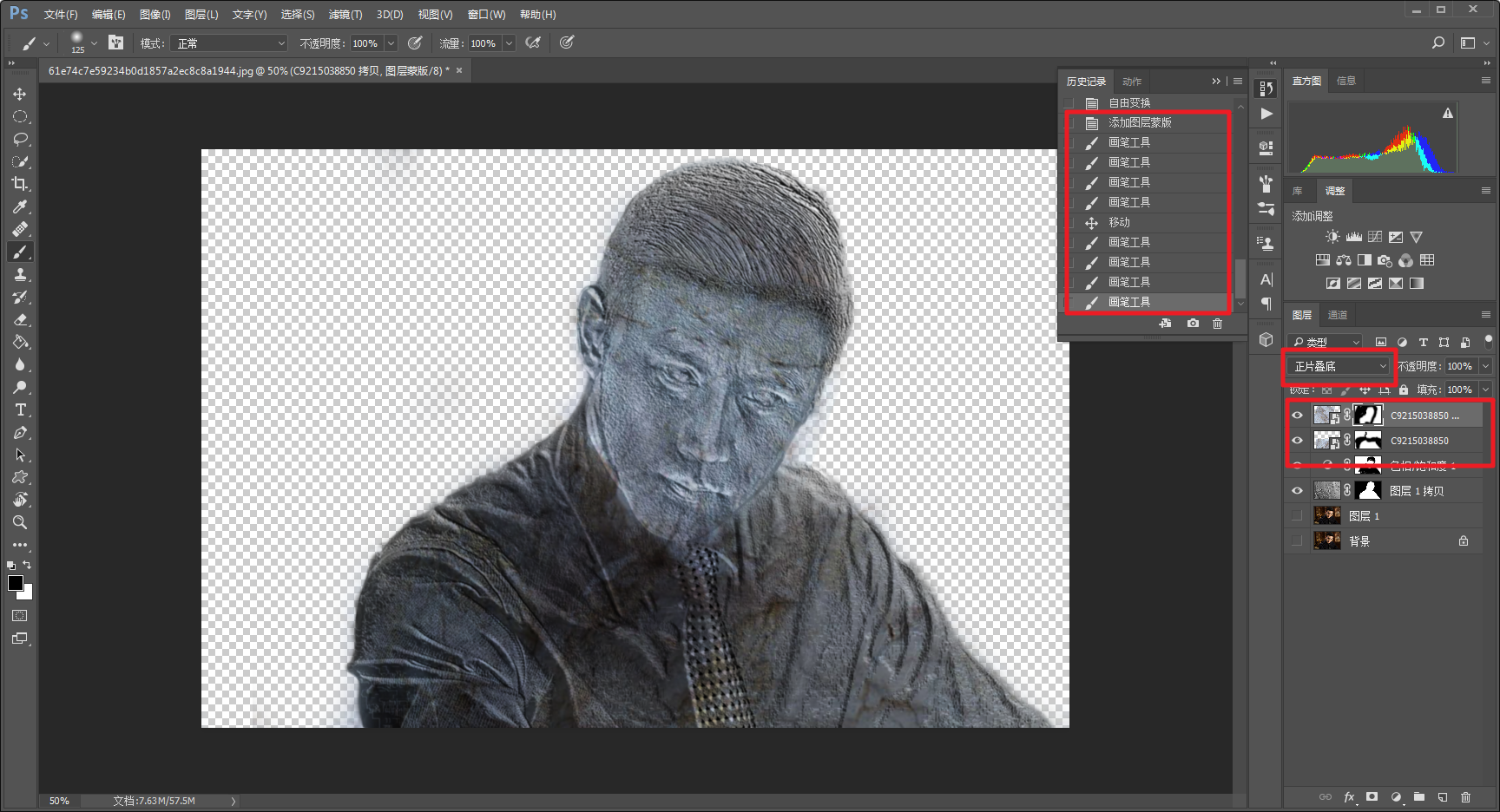
Task: Open the 文件(F) menu
Action: [x=61, y=15]
